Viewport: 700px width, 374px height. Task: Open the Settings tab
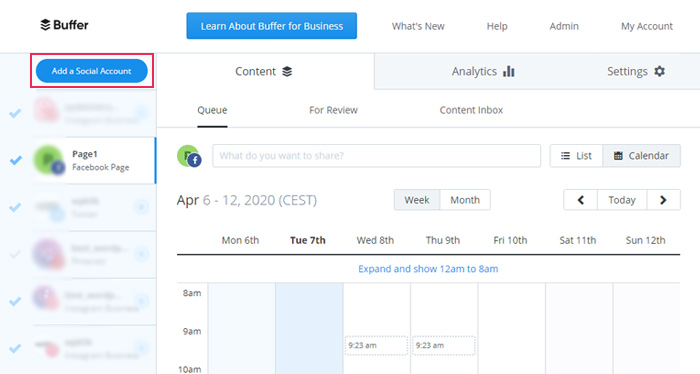click(636, 71)
